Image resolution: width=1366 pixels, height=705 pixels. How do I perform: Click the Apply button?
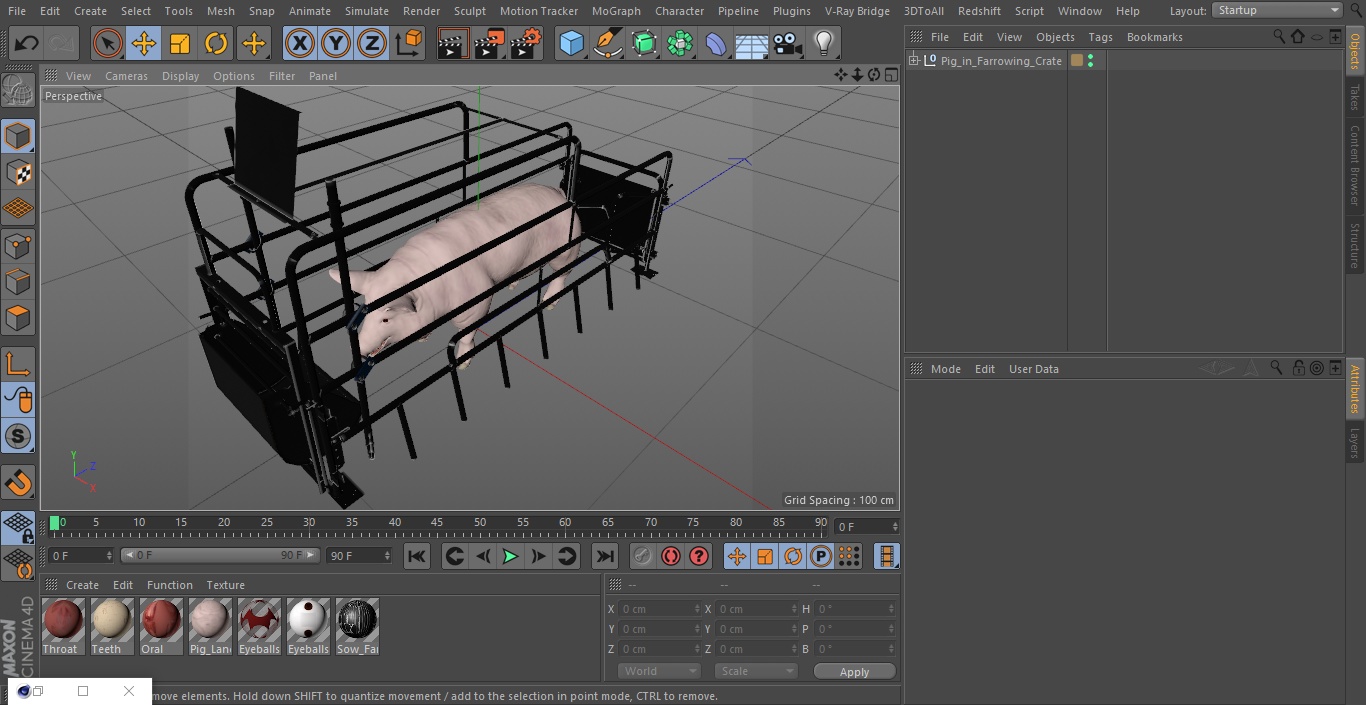click(854, 671)
